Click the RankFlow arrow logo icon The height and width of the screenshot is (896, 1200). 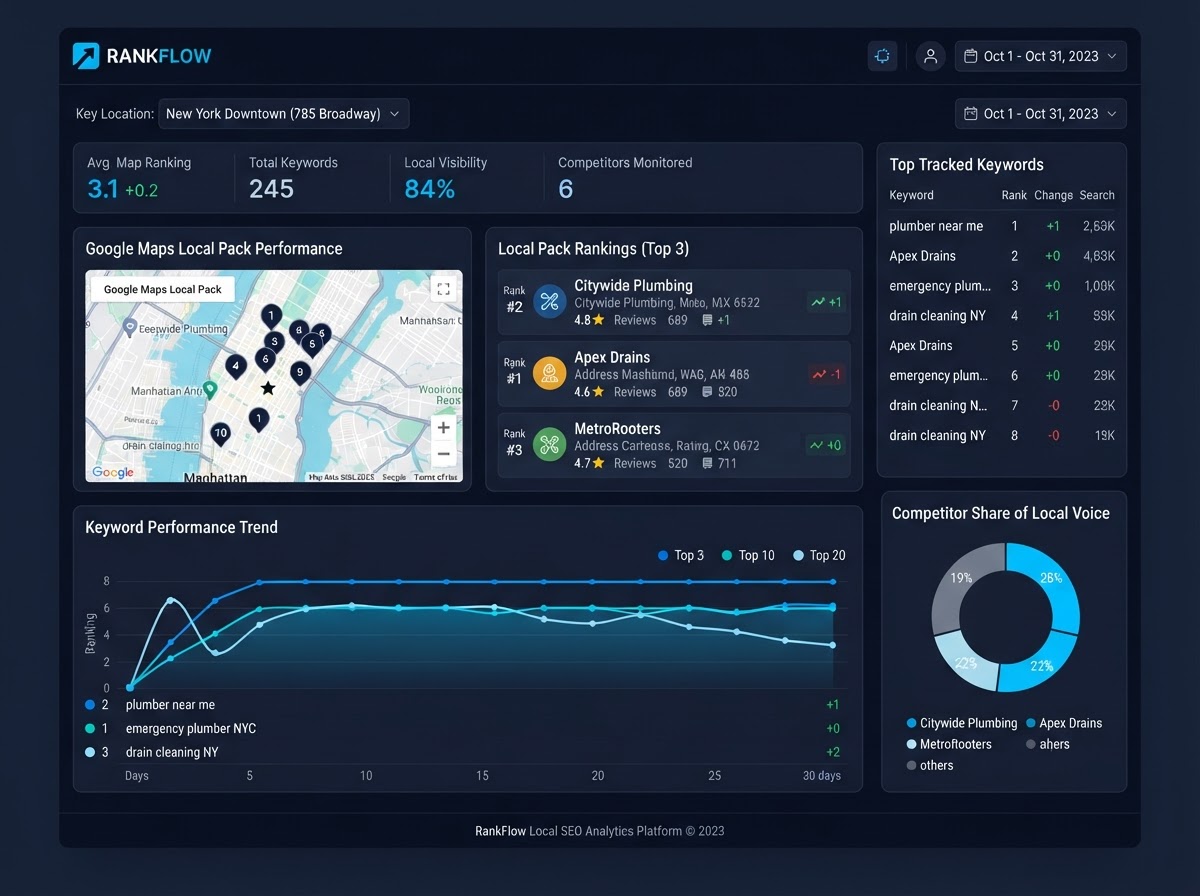86,56
